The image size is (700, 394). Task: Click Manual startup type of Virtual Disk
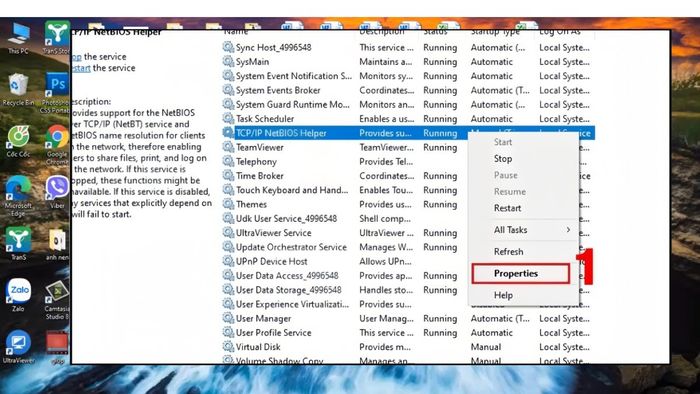pos(486,347)
